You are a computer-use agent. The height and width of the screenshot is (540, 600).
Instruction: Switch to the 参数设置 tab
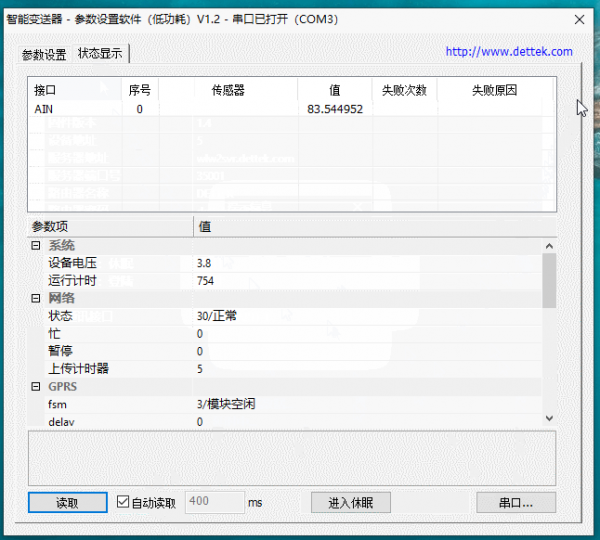(x=44, y=55)
